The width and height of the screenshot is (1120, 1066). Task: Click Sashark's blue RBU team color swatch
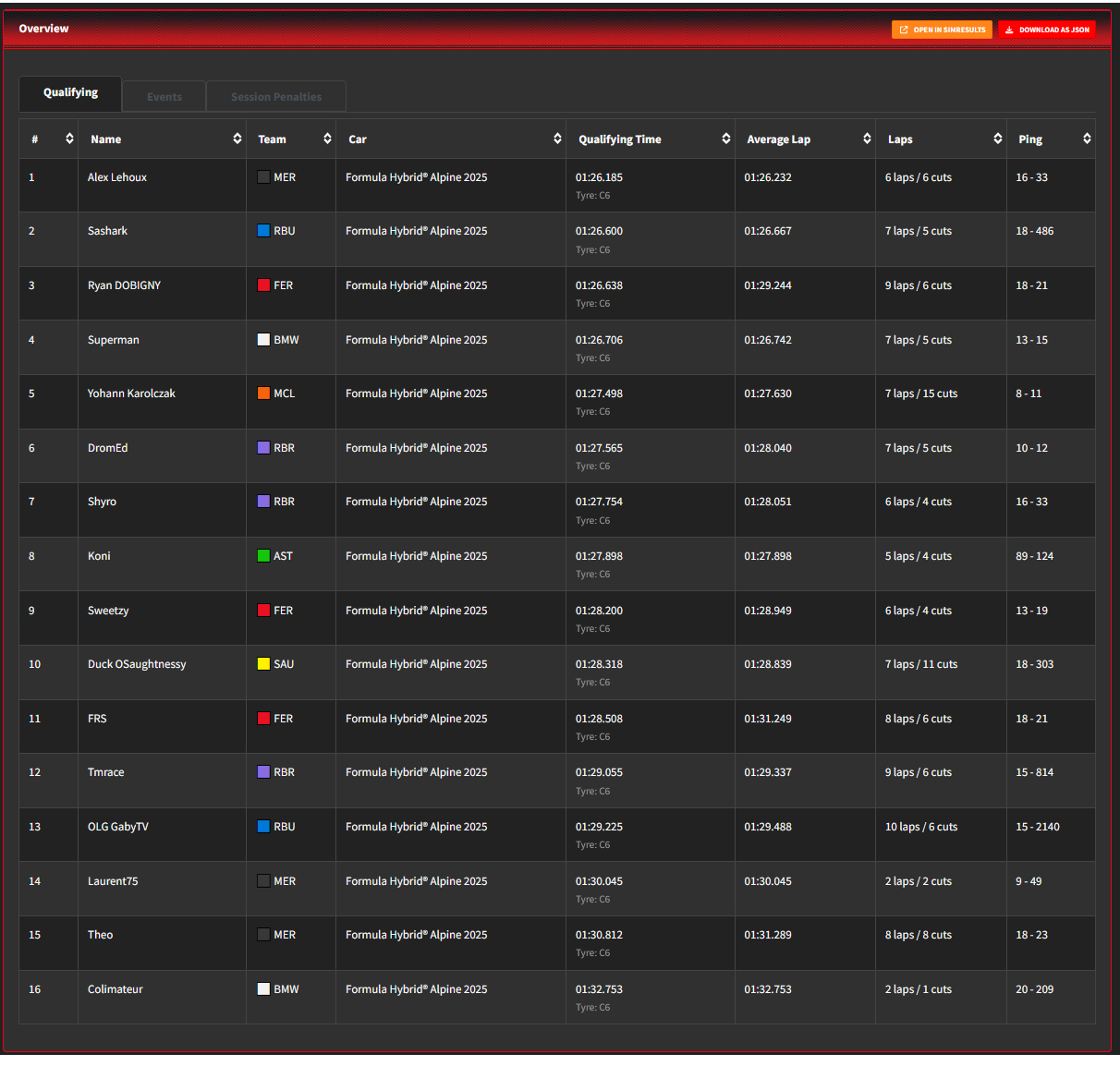point(263,231)
